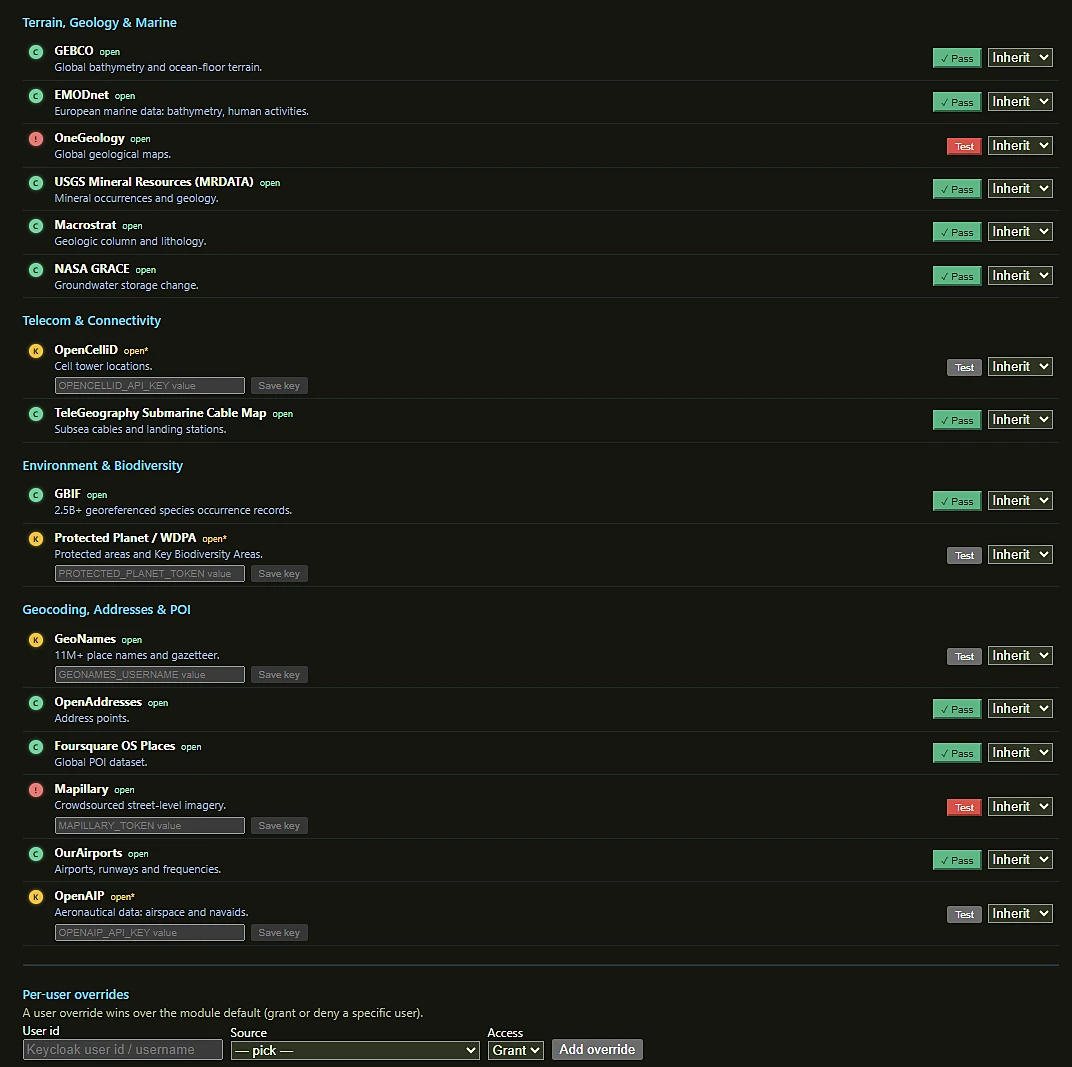Click the Pass button for OpenAddresses

[x=957, y=710]
